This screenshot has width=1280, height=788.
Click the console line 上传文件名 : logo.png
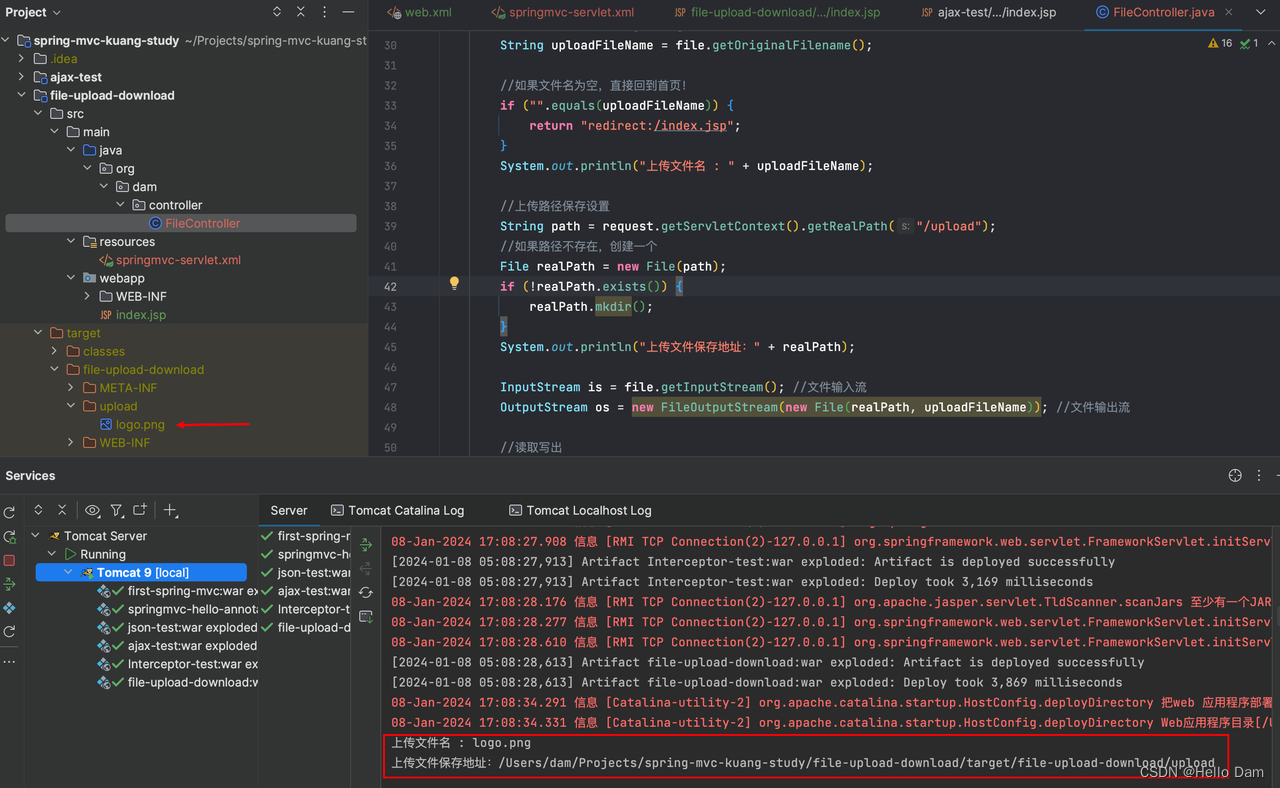point(461,743)
